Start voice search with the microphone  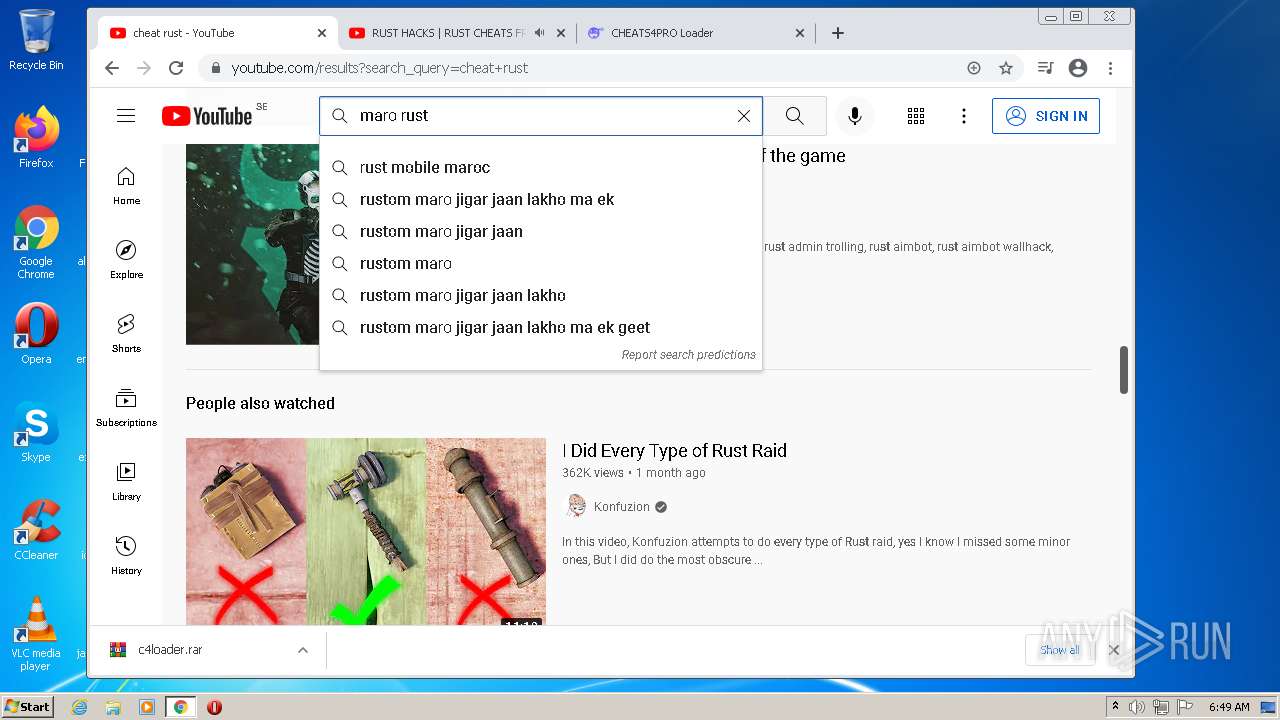point(854,116)
